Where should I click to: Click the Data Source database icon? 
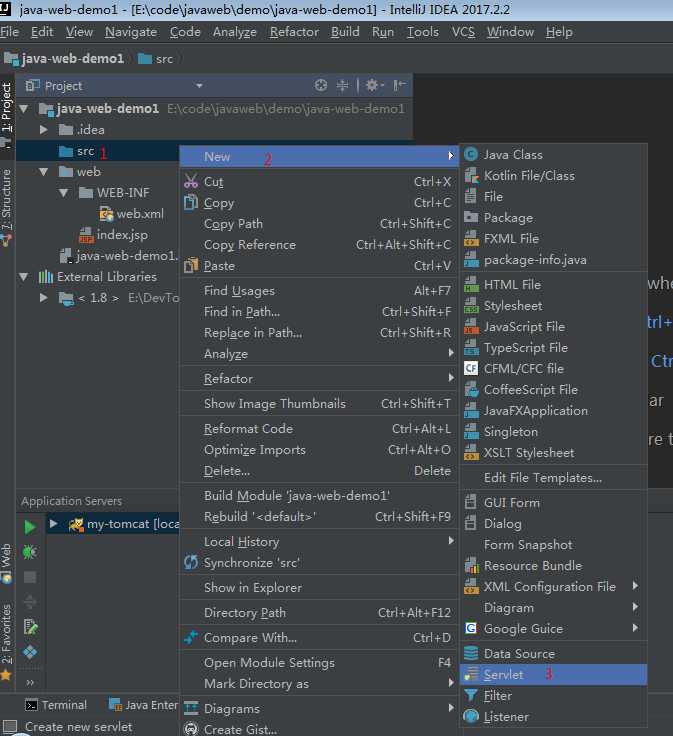click(471, 653)
